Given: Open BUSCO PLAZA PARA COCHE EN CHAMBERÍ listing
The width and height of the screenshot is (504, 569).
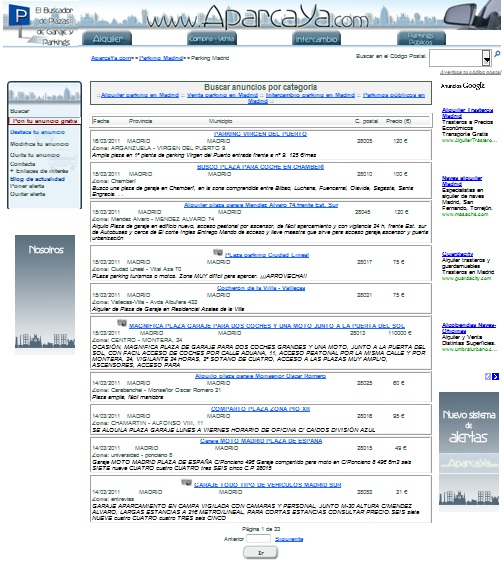Looking at the screenshot, I should tap(261, 167).
